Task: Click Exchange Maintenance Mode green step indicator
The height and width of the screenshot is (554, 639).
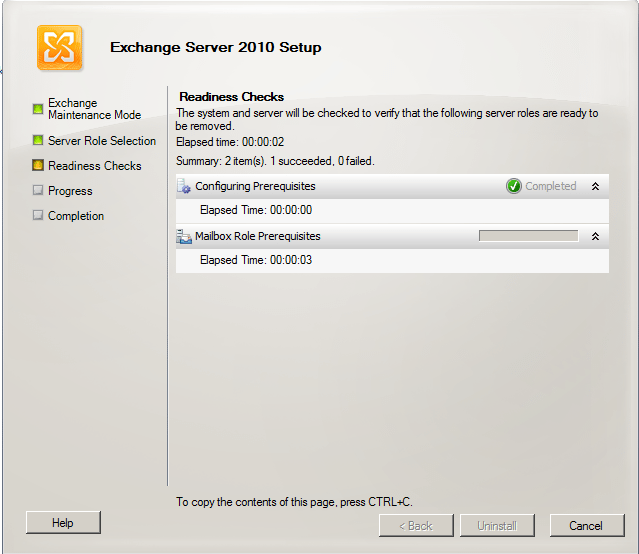Action: (38, 109)
